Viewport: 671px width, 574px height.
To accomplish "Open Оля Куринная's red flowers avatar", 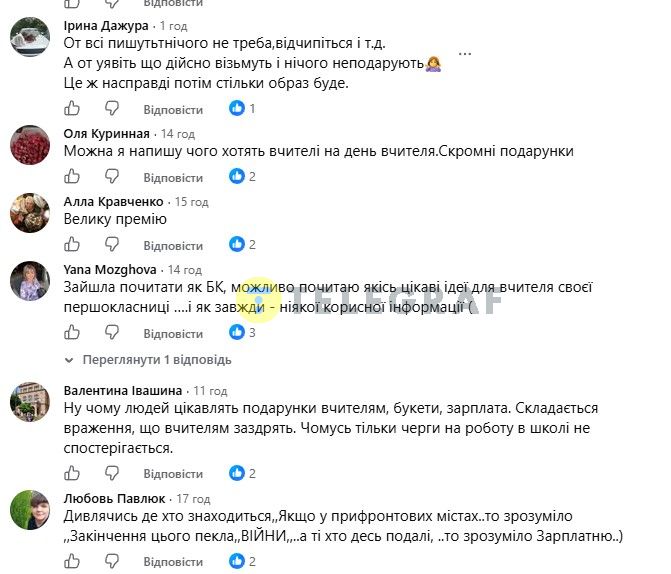I will pyautogui.click(x=30, y=145).
